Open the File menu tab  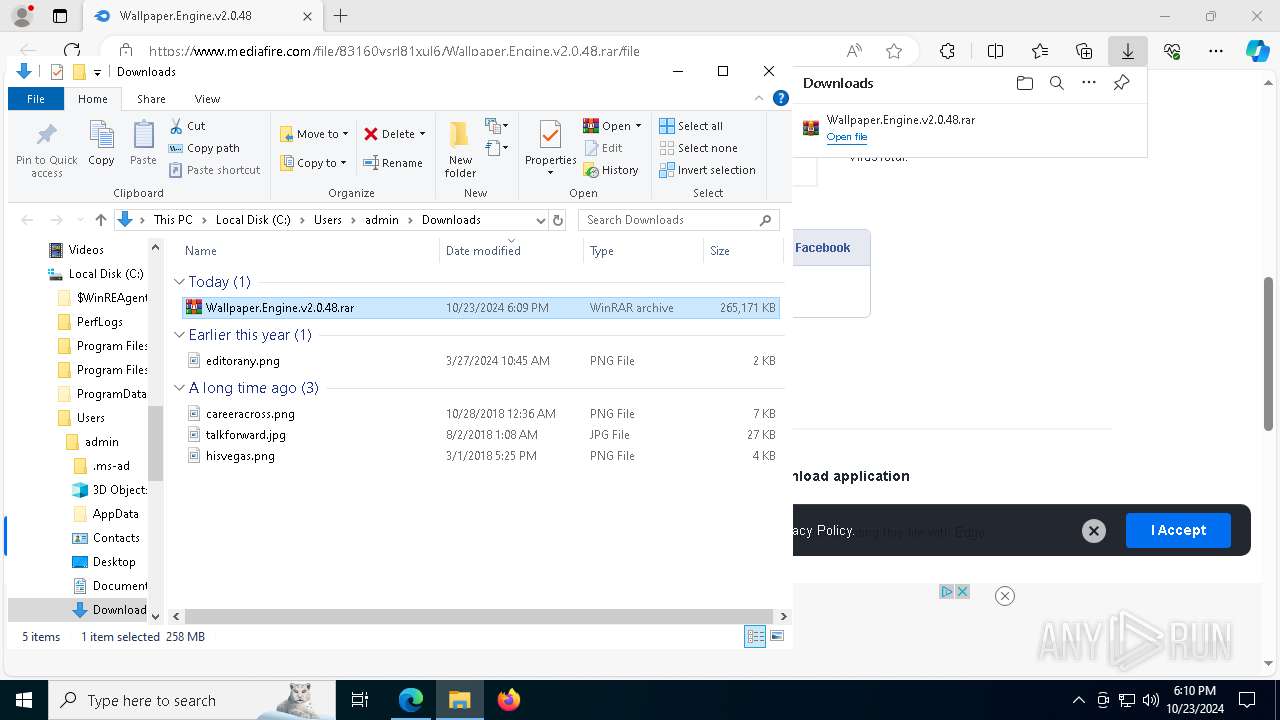pos(36,99)
